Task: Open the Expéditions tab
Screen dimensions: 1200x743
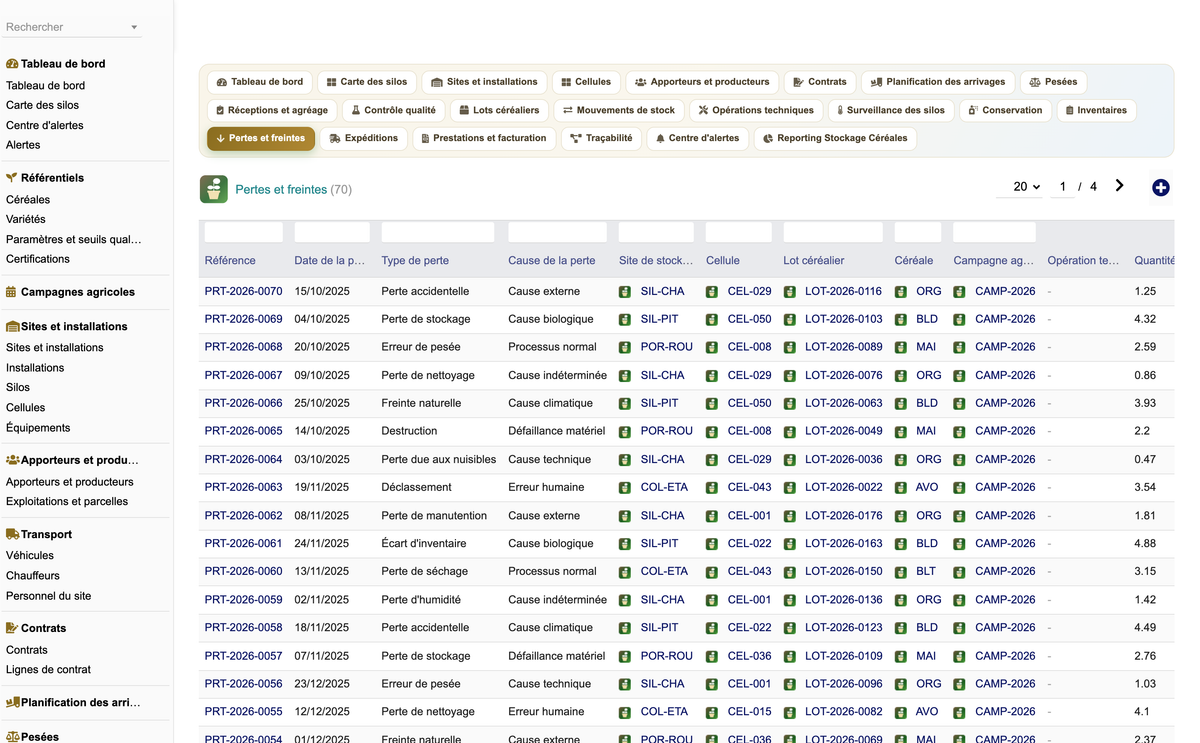Action: [363, 138]
